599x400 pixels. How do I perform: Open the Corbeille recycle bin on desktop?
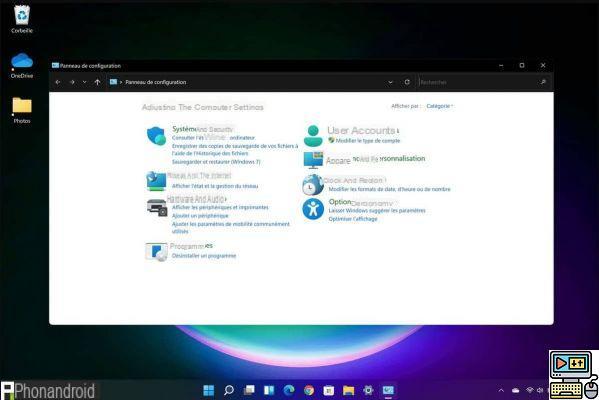click(x=22, y=19)
